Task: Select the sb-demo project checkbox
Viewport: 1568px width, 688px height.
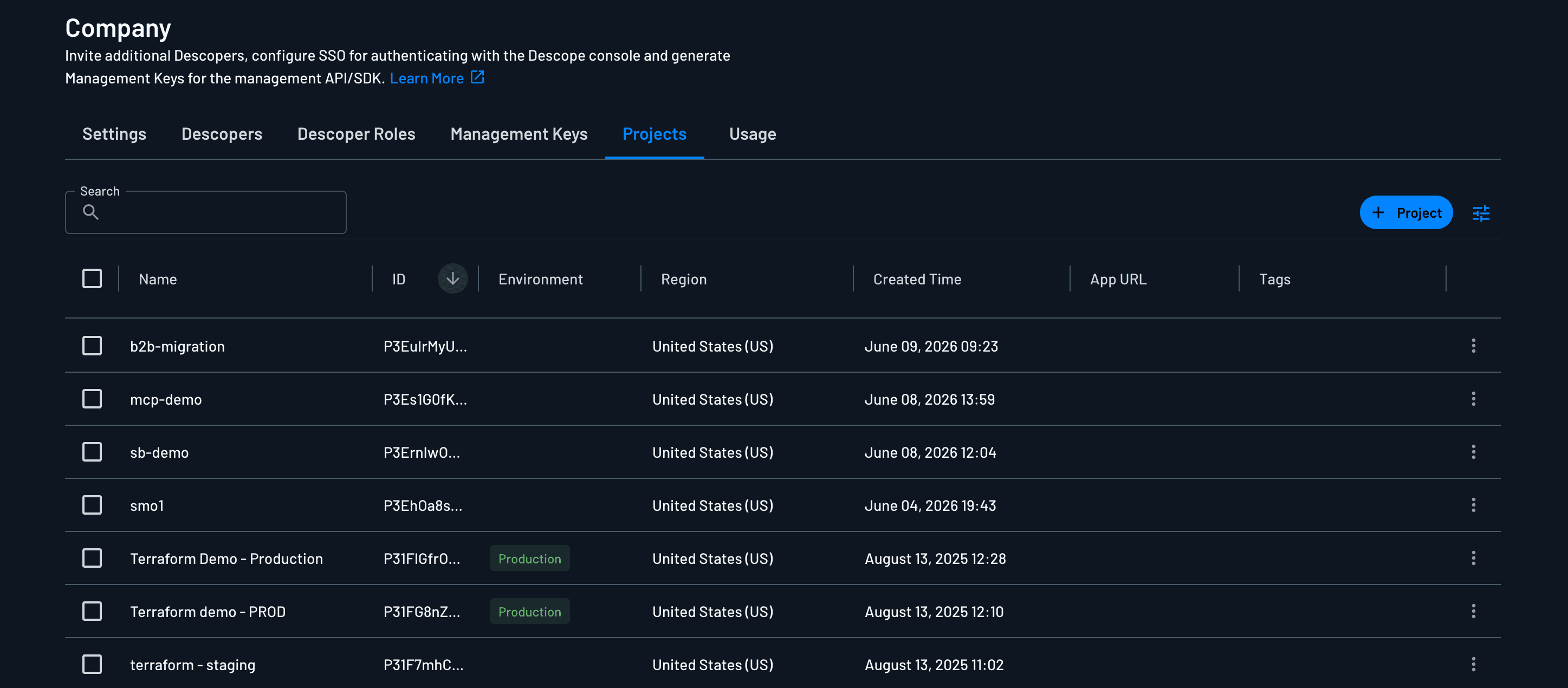Action: click(x=92, y=452)
